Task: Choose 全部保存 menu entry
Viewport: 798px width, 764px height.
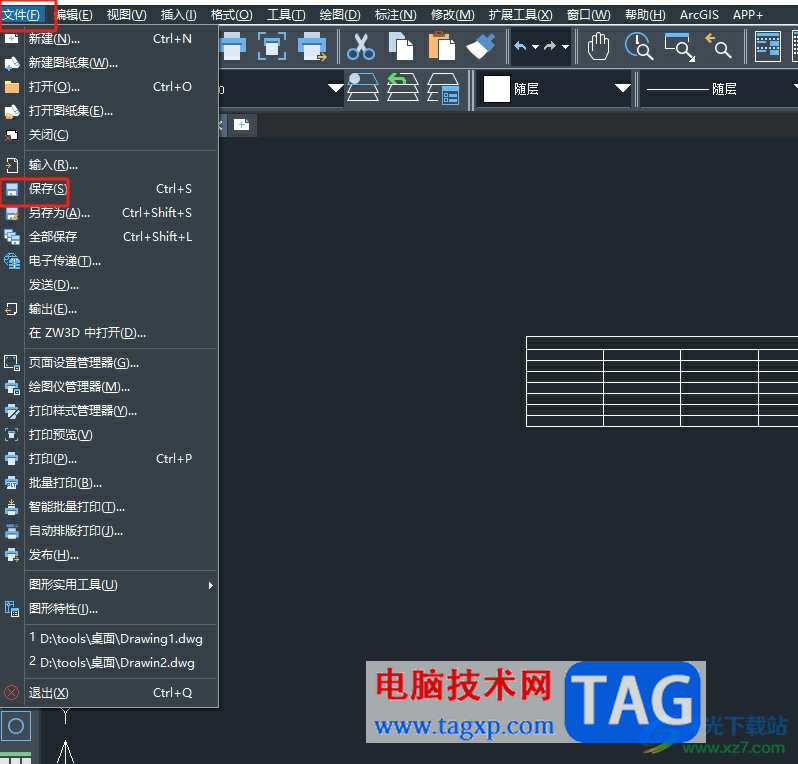Action: (x=110, y=237)
